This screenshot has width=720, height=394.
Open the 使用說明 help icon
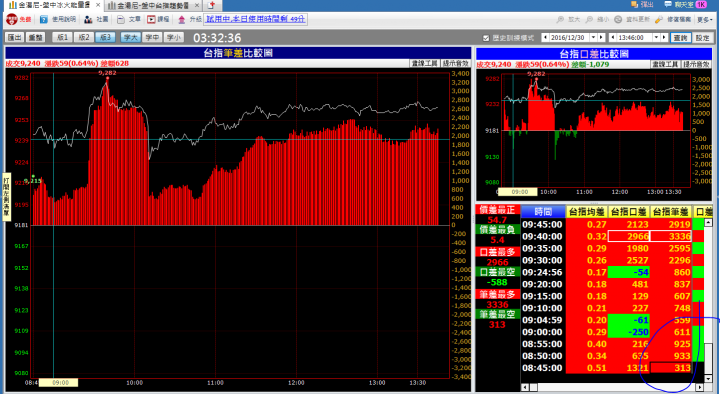click(x=44, y=19)
